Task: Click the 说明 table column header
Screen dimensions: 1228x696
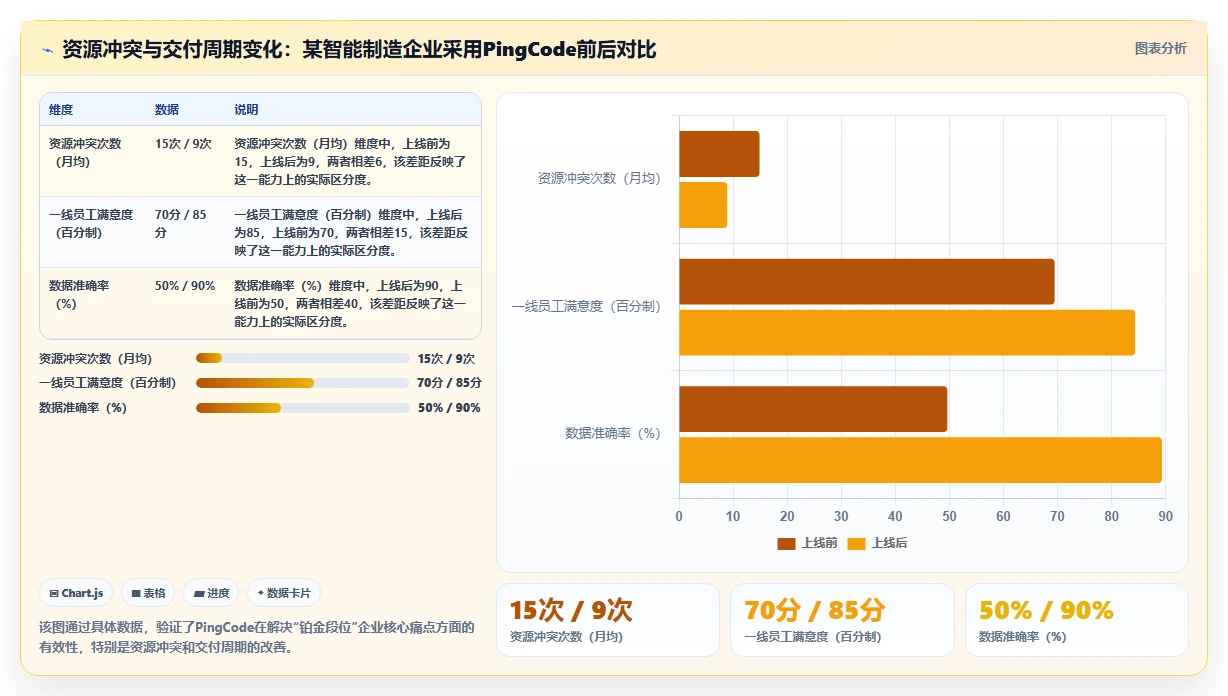Action: tap(246, 110)
